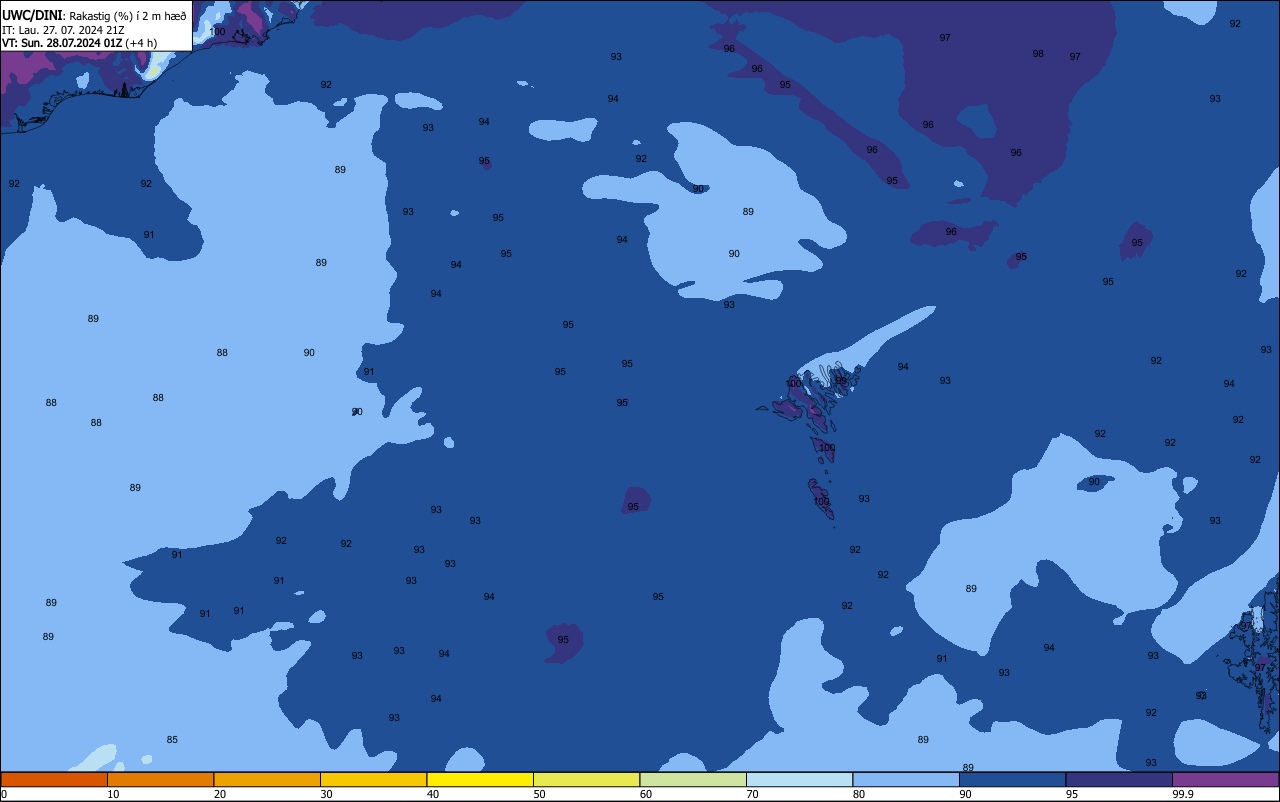
Task: Click the legend tick label '0'
Action: pos(4,794)
